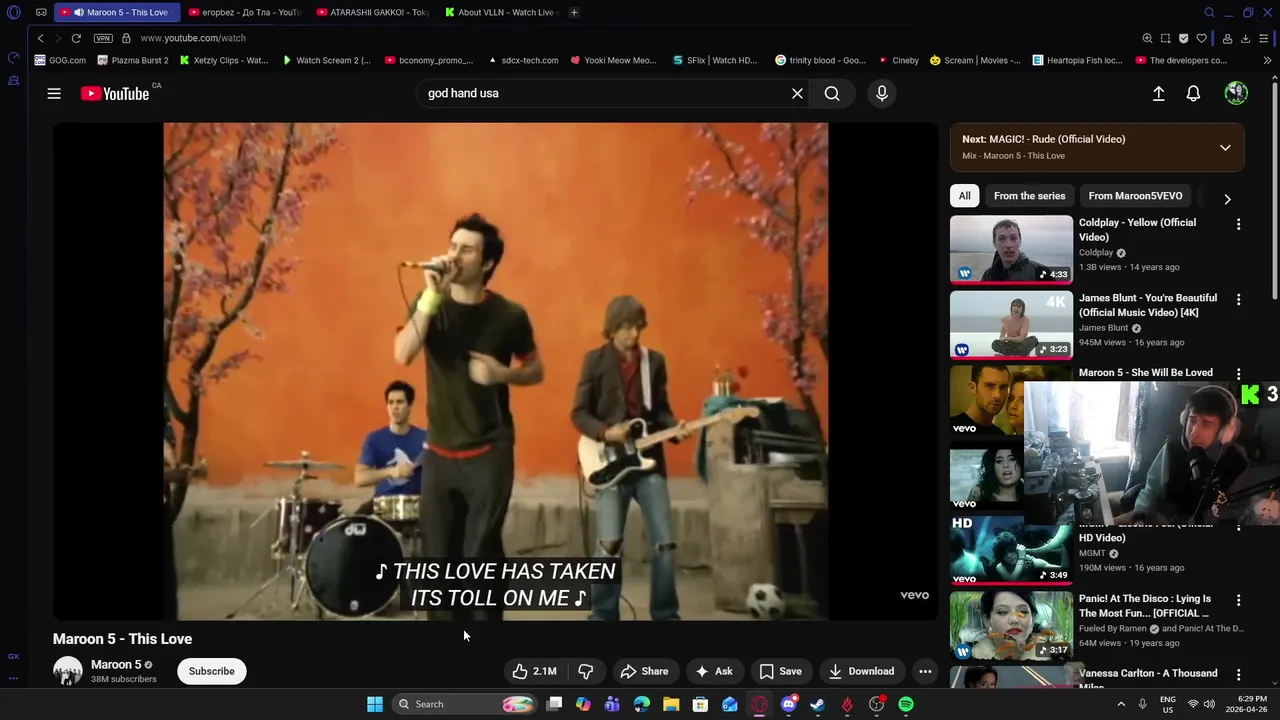Open Opera snapshot tool icon
The height and width of the screenshot is (720, 1280).
[1165, 38]
